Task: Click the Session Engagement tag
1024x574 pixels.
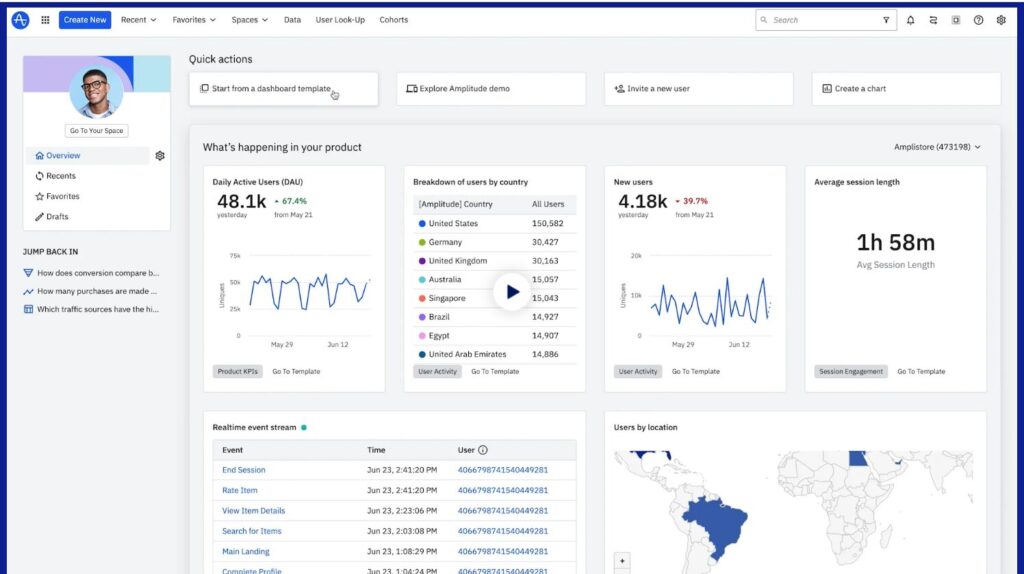Action: (x=851, y=372)
